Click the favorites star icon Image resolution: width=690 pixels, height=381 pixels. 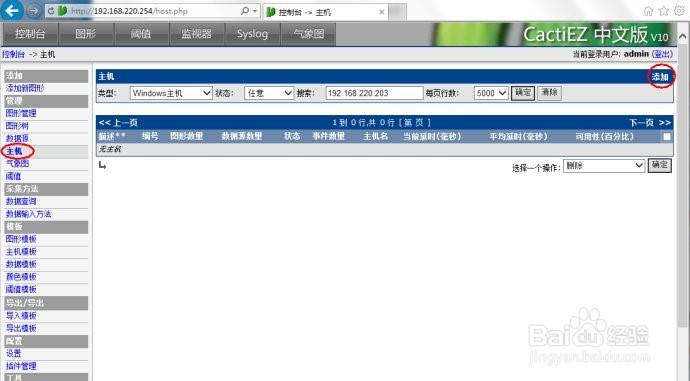click(x=664, y=11)
